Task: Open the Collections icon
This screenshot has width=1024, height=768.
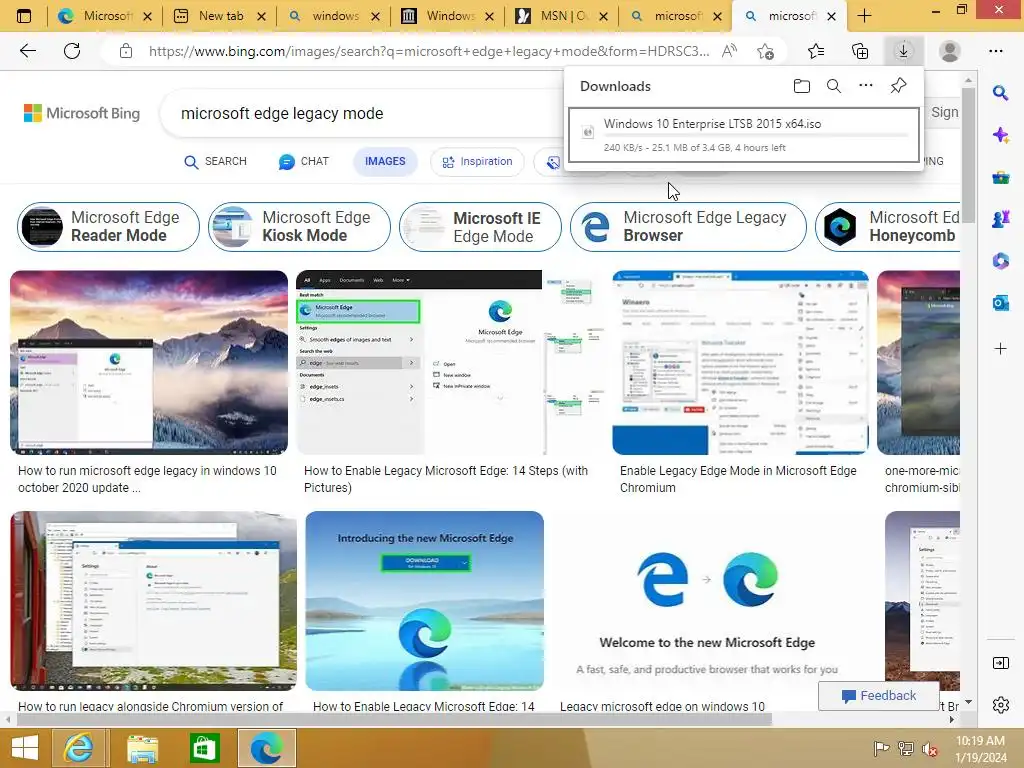Action: coord(860,51)
